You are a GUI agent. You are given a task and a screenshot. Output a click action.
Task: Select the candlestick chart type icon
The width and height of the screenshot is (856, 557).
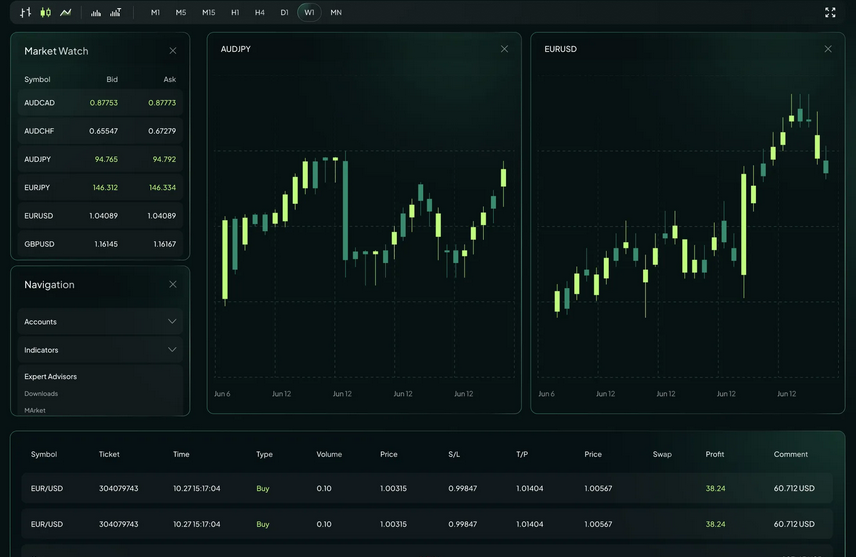(x=45, y=12)
